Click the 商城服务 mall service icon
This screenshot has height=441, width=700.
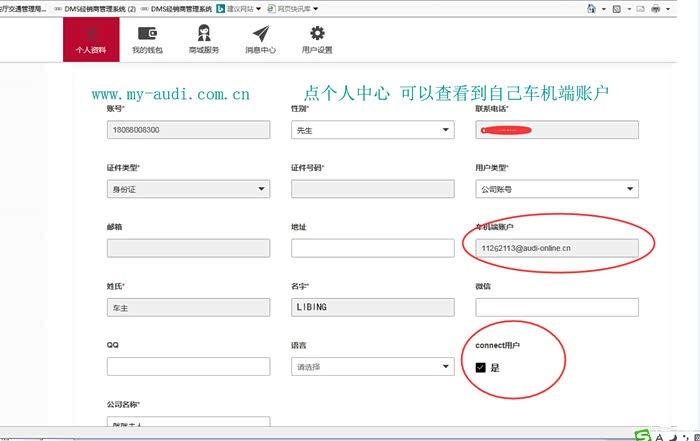click(x=203, y=35)
